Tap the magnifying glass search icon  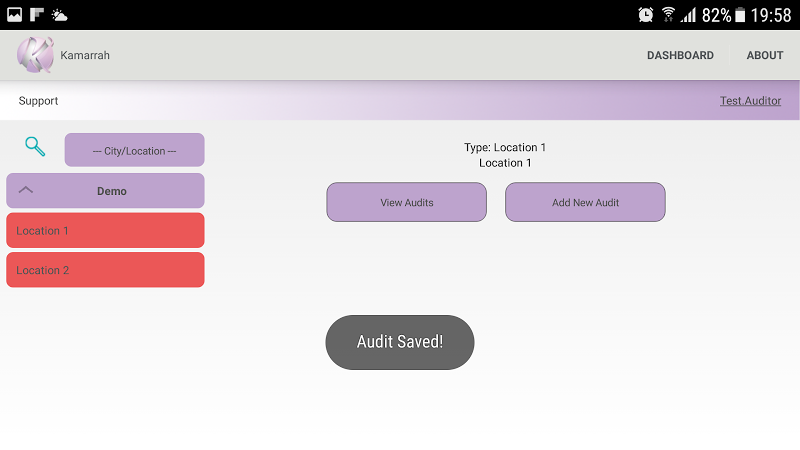tap(35, 146)
